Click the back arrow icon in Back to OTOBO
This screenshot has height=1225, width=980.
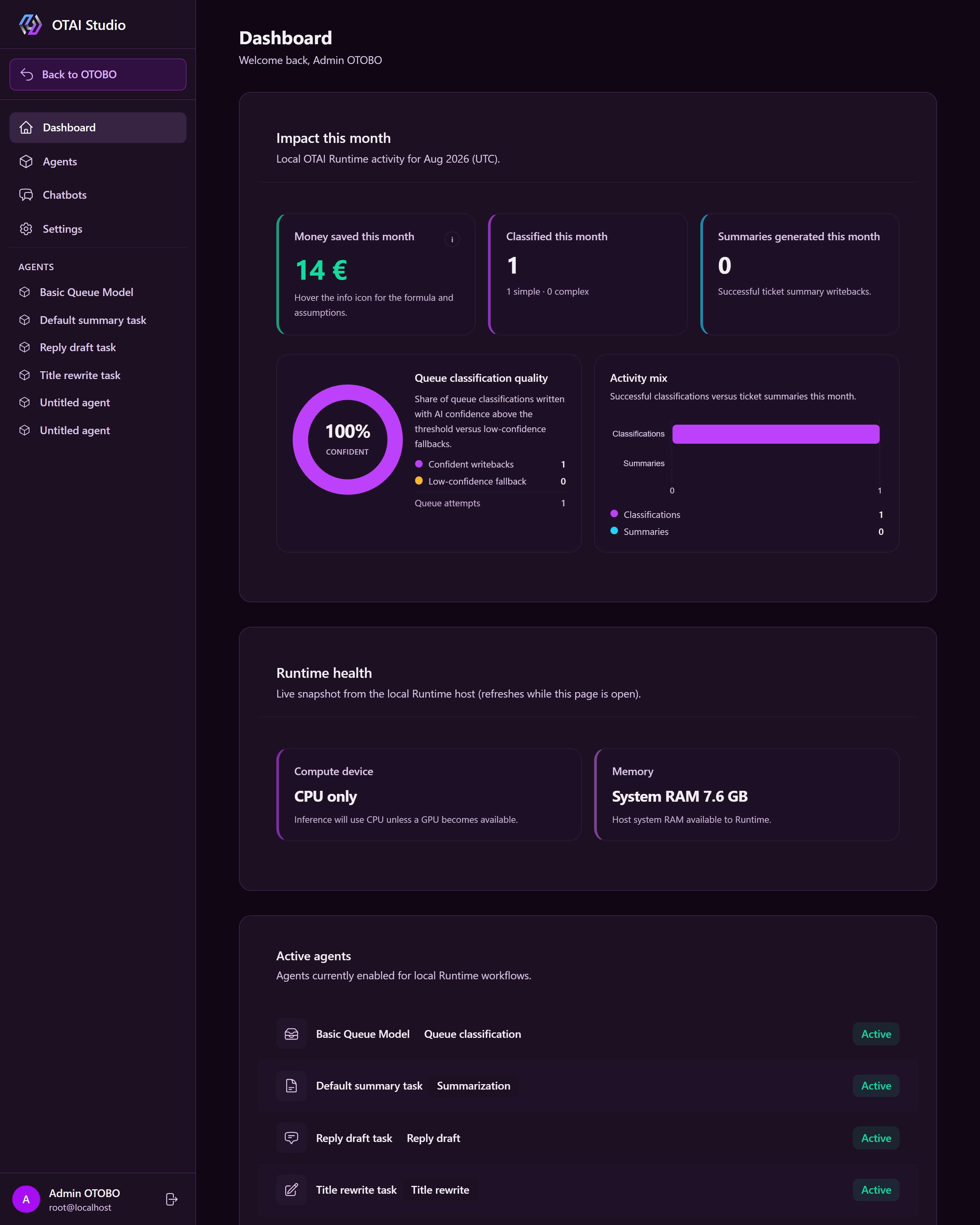pyautogui.click(x=27, y=75)
